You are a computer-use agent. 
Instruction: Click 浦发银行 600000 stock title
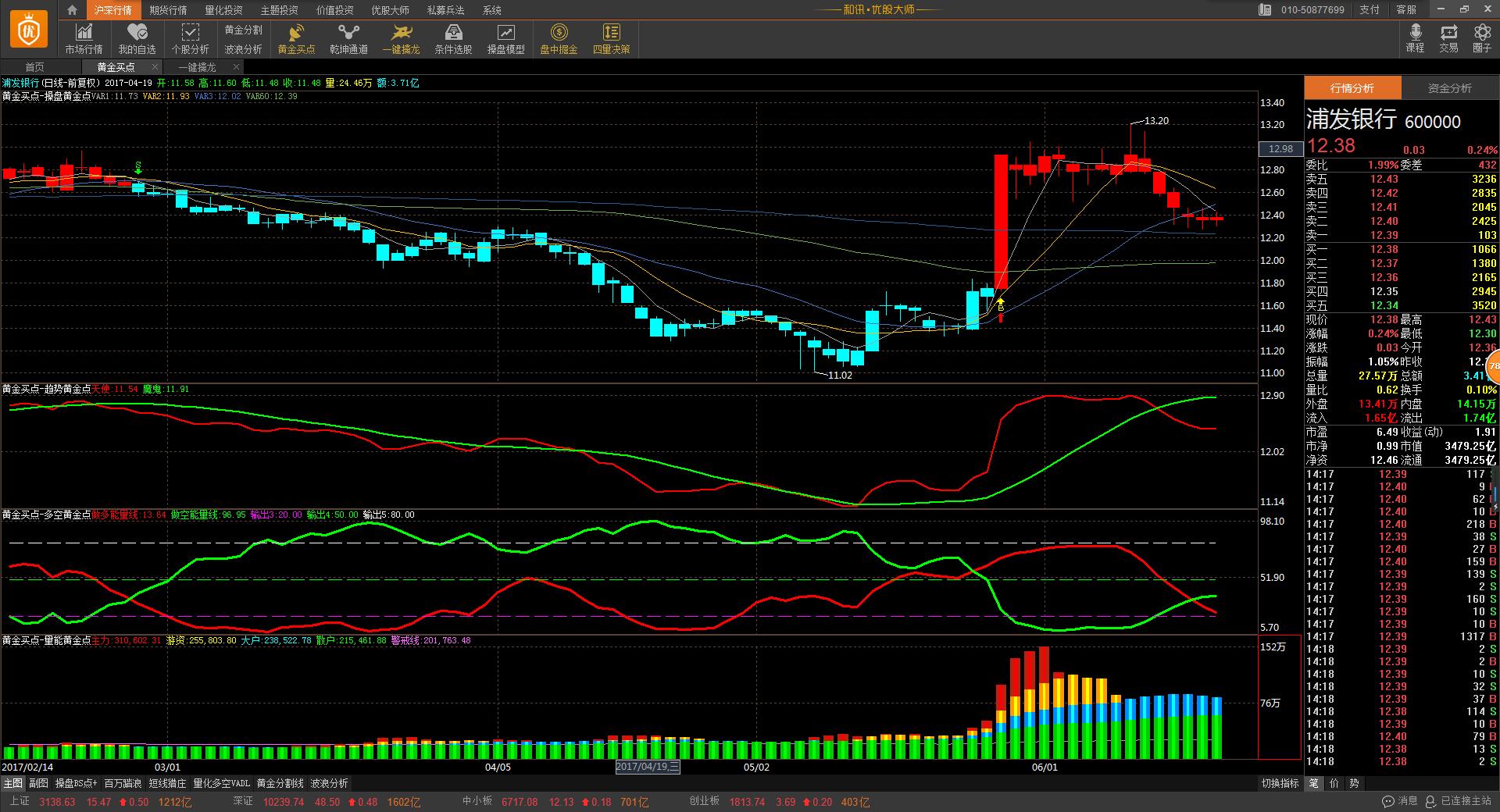click(1384, 119)
